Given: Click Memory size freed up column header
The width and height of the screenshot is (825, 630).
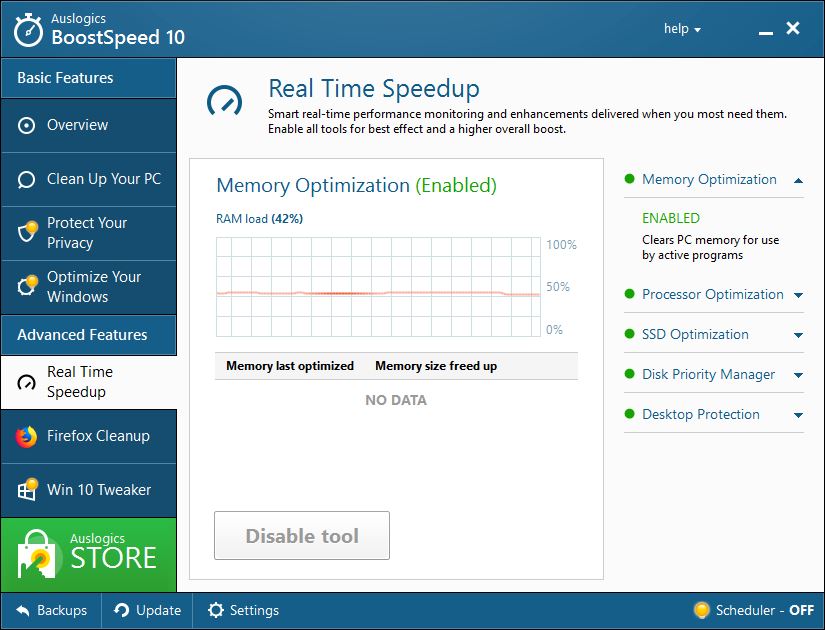Looking at the screenshot, I should (436, 366).
